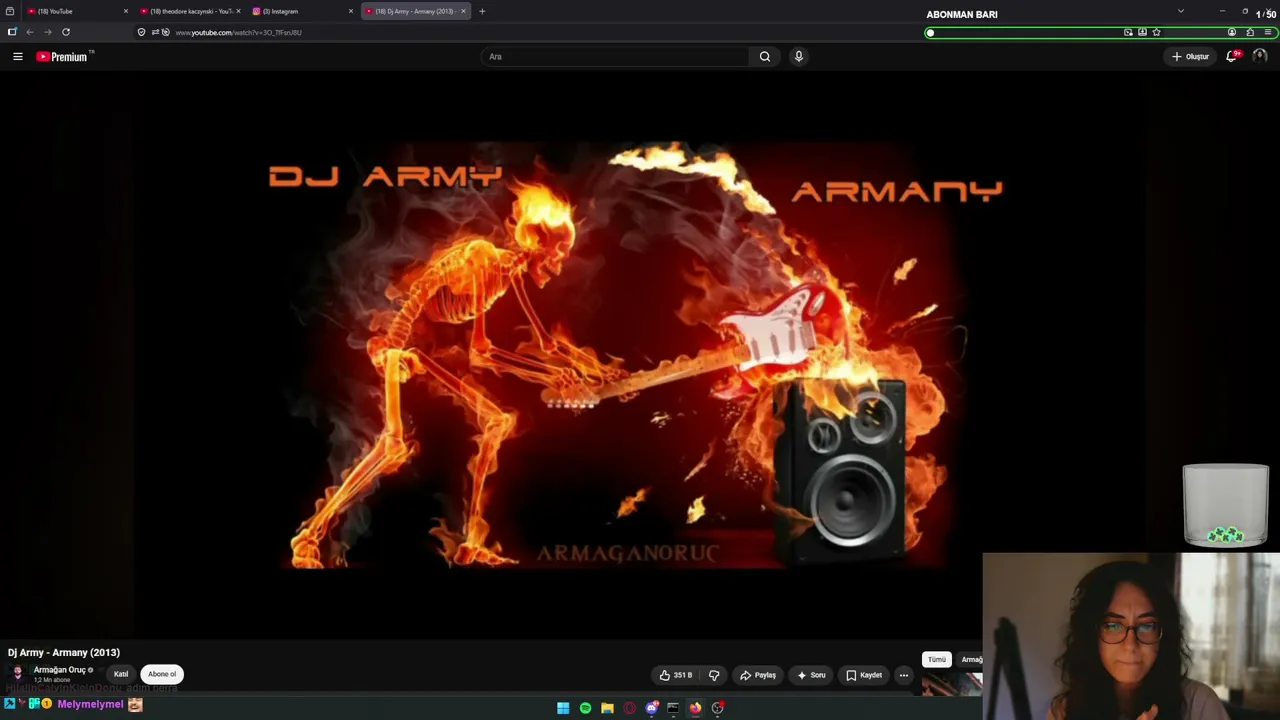Show site security shield info
The image size is (1280, 720).
(141, 32)
